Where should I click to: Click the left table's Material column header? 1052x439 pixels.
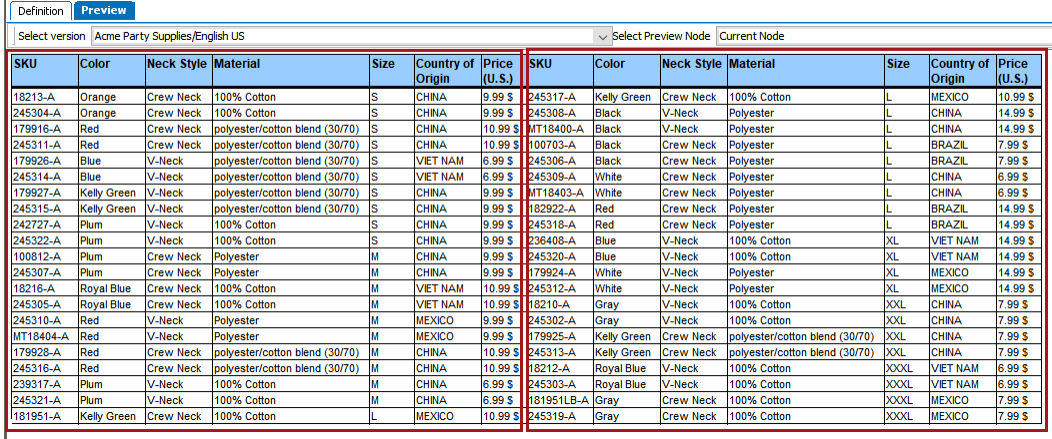point(291,70)
